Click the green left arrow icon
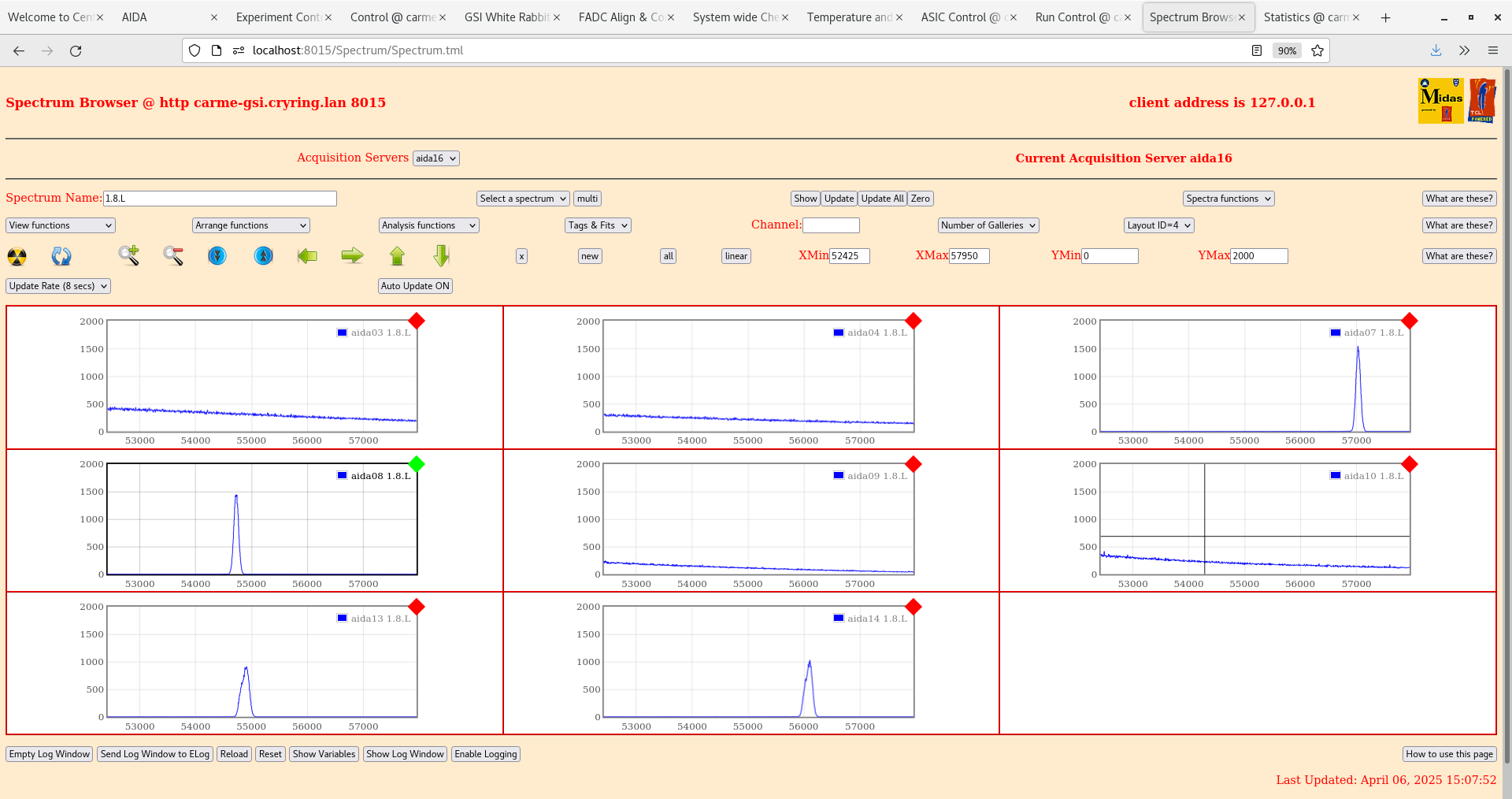This screenshot has height=799, width=1512. tap(307, 255)
